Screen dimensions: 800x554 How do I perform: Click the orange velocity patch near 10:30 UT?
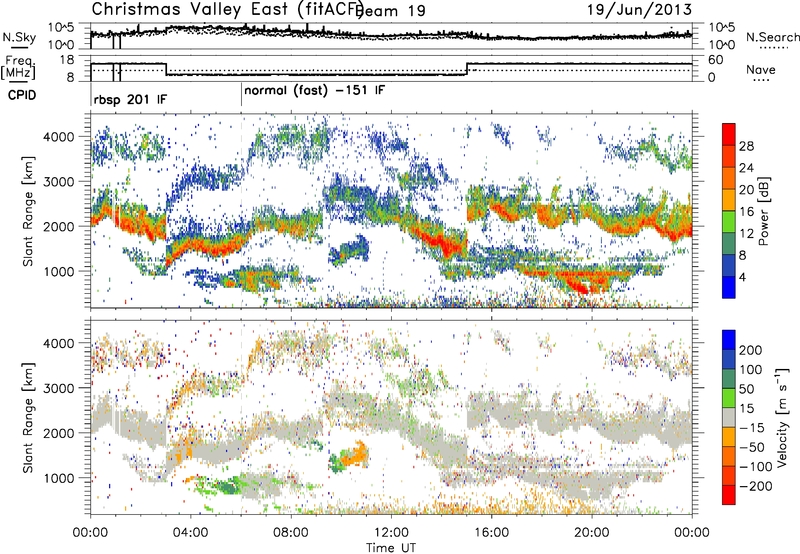[354, 454]
